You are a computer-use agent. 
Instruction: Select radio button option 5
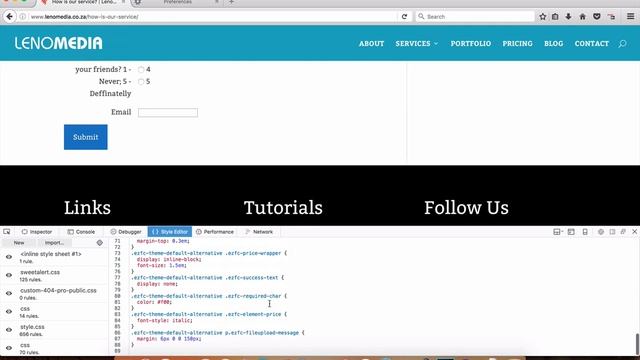coord(141,82)
